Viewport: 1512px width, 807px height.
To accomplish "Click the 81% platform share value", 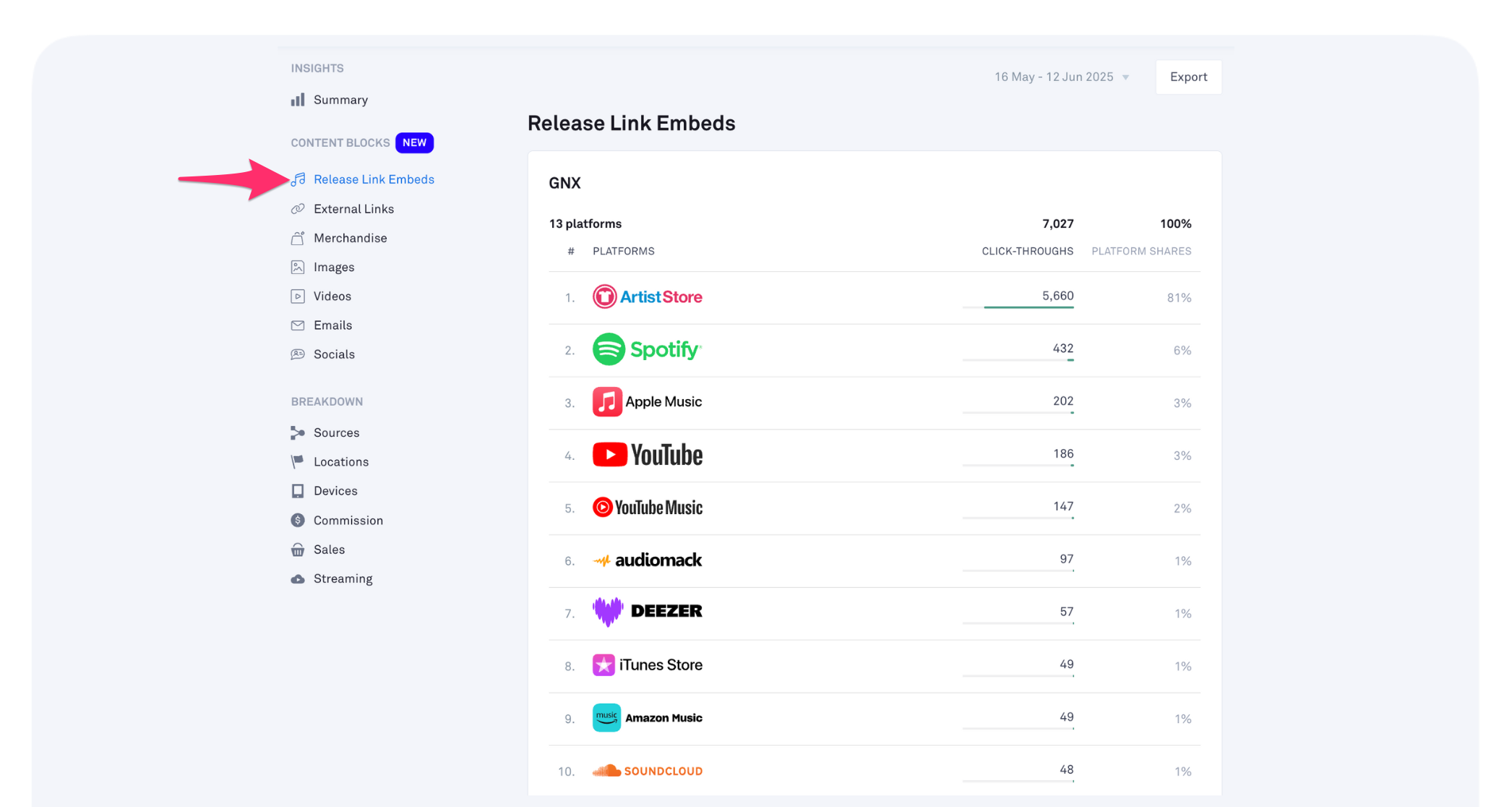I will coord(1179,298).
